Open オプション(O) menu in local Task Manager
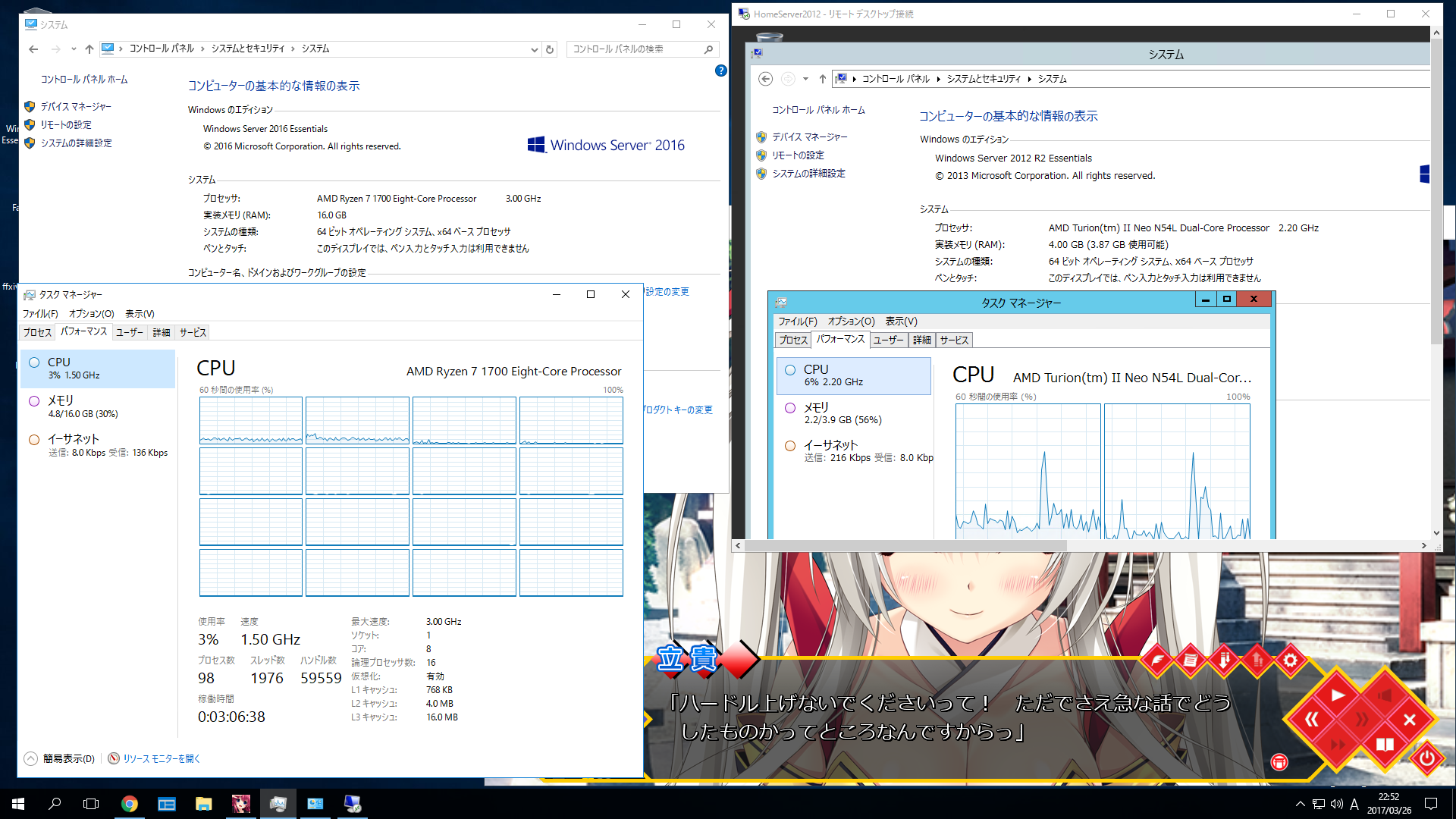Image resolution: width=1456 pixels, height=819 pixels. point(91,314)
